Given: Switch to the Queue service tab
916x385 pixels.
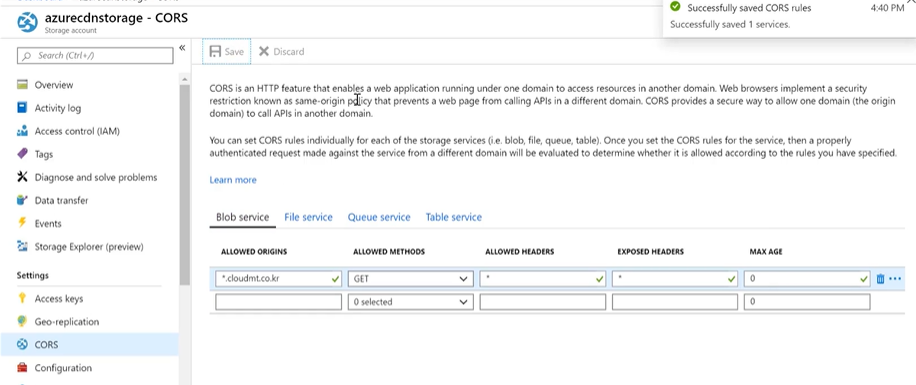Looking at the screenshot, I should 379,217.
